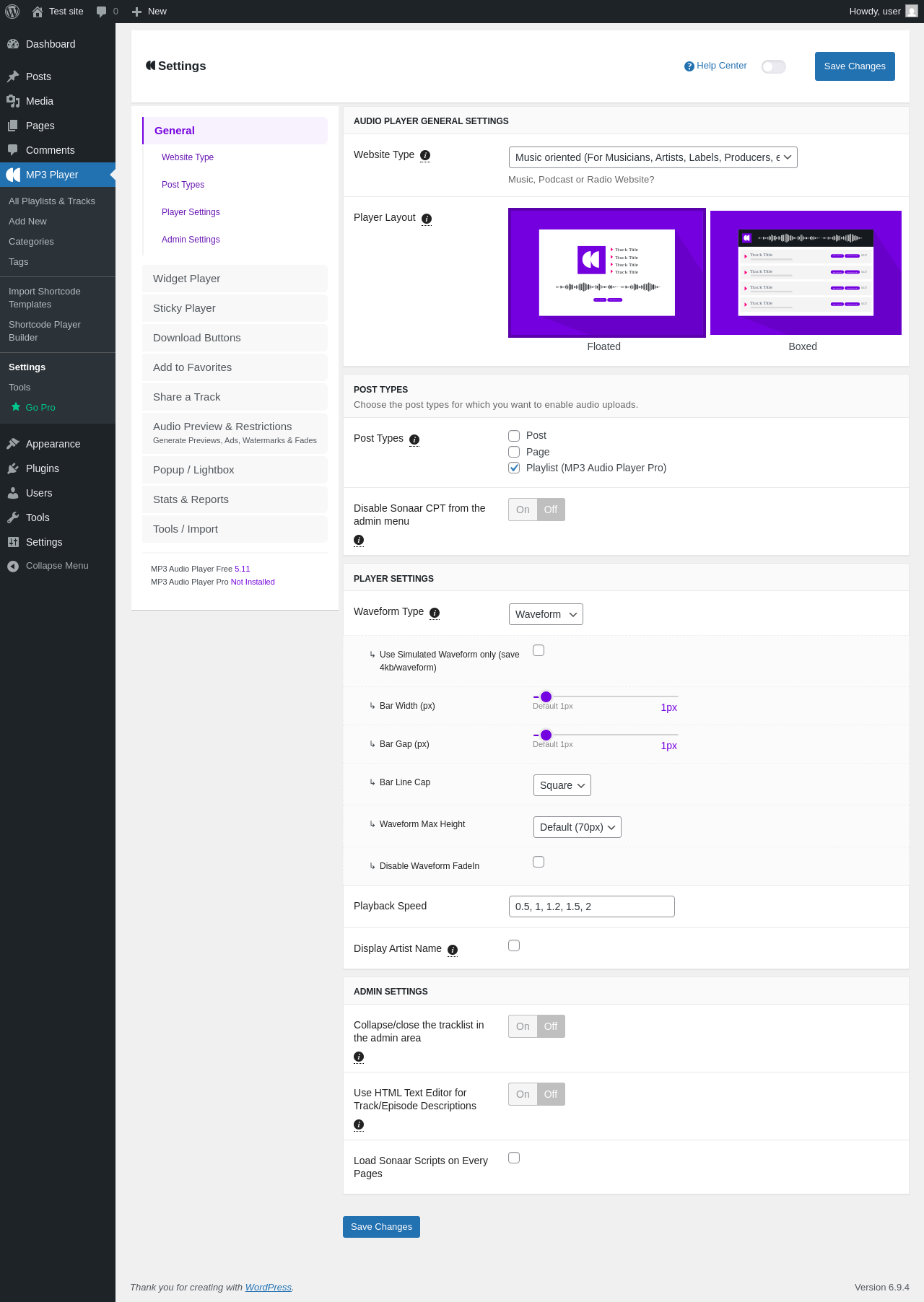Click the top Save Changes button

[855, 66]
